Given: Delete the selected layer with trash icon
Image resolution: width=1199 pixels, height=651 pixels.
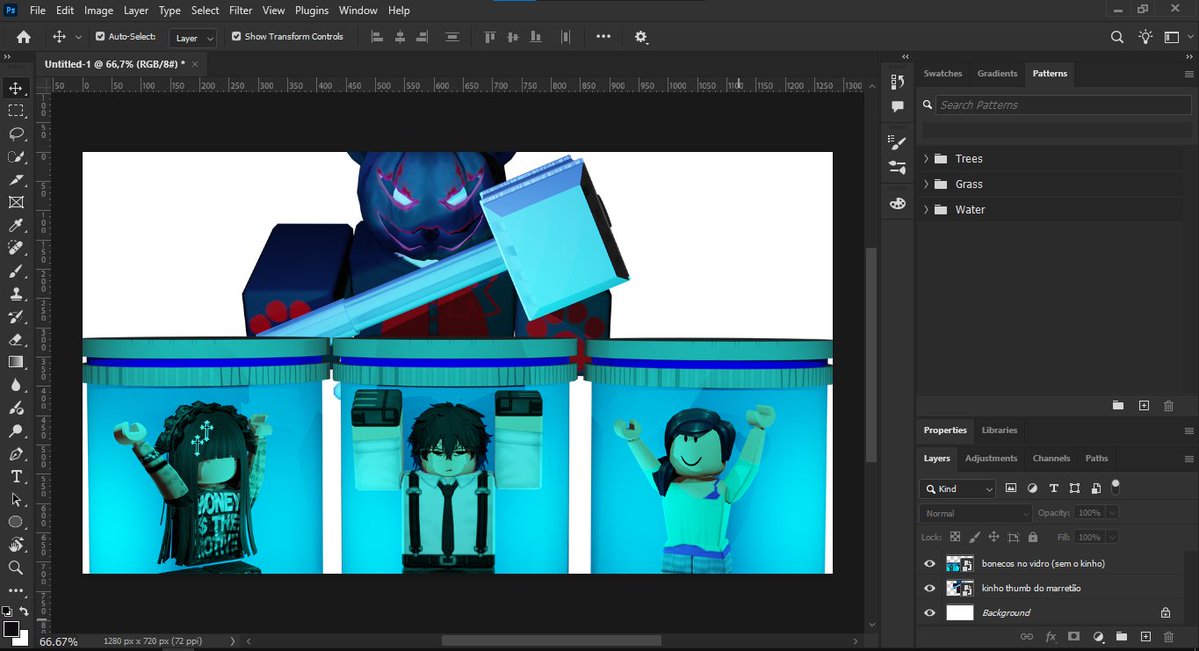Looking at the screenshot, I should click(x=1168, y=636).
